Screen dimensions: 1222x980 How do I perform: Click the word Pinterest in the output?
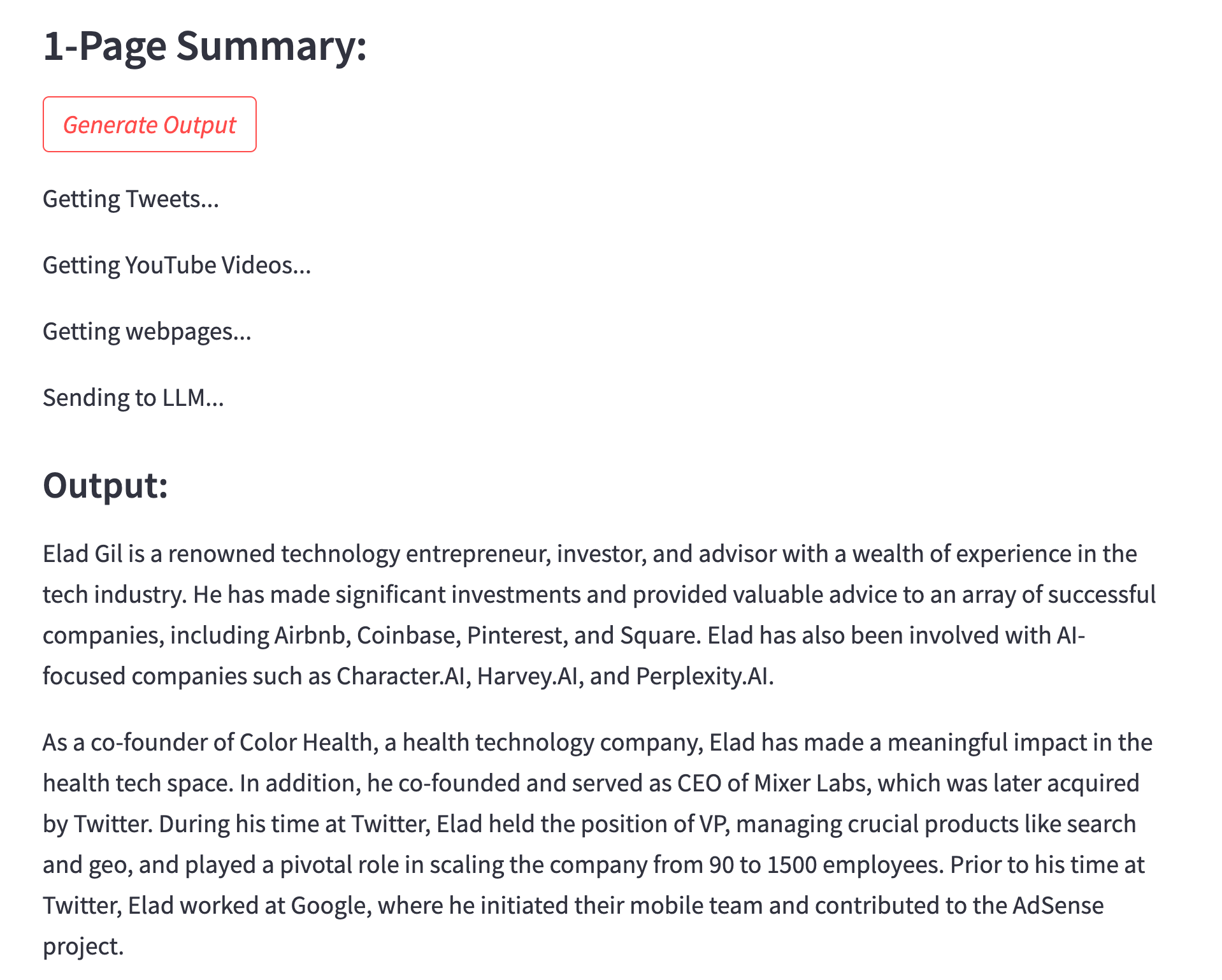tap(514, 636)
